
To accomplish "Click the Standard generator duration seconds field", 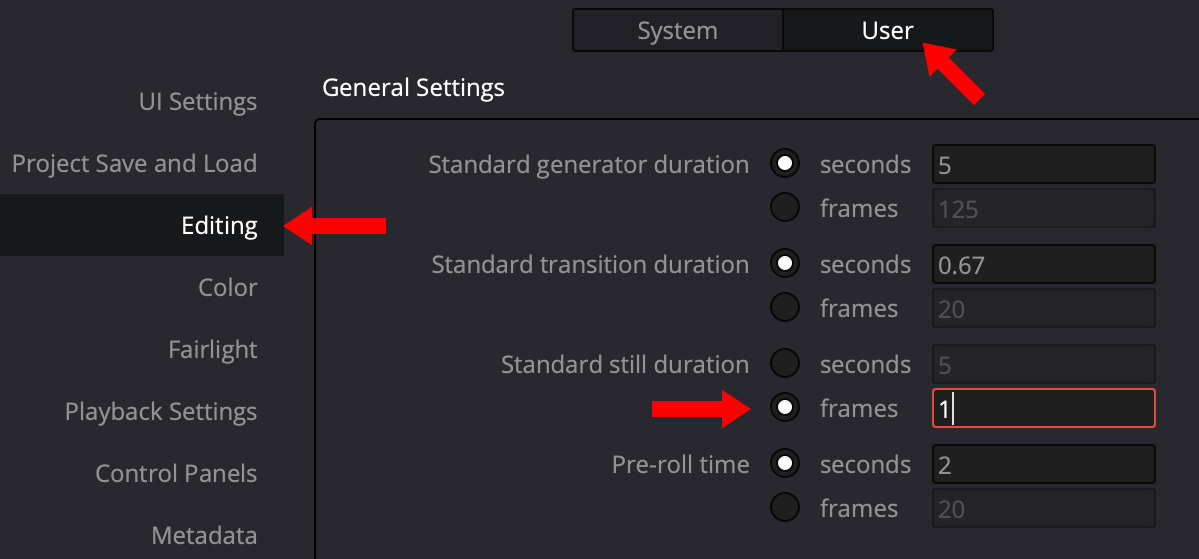I will [x=1043, y=164].
